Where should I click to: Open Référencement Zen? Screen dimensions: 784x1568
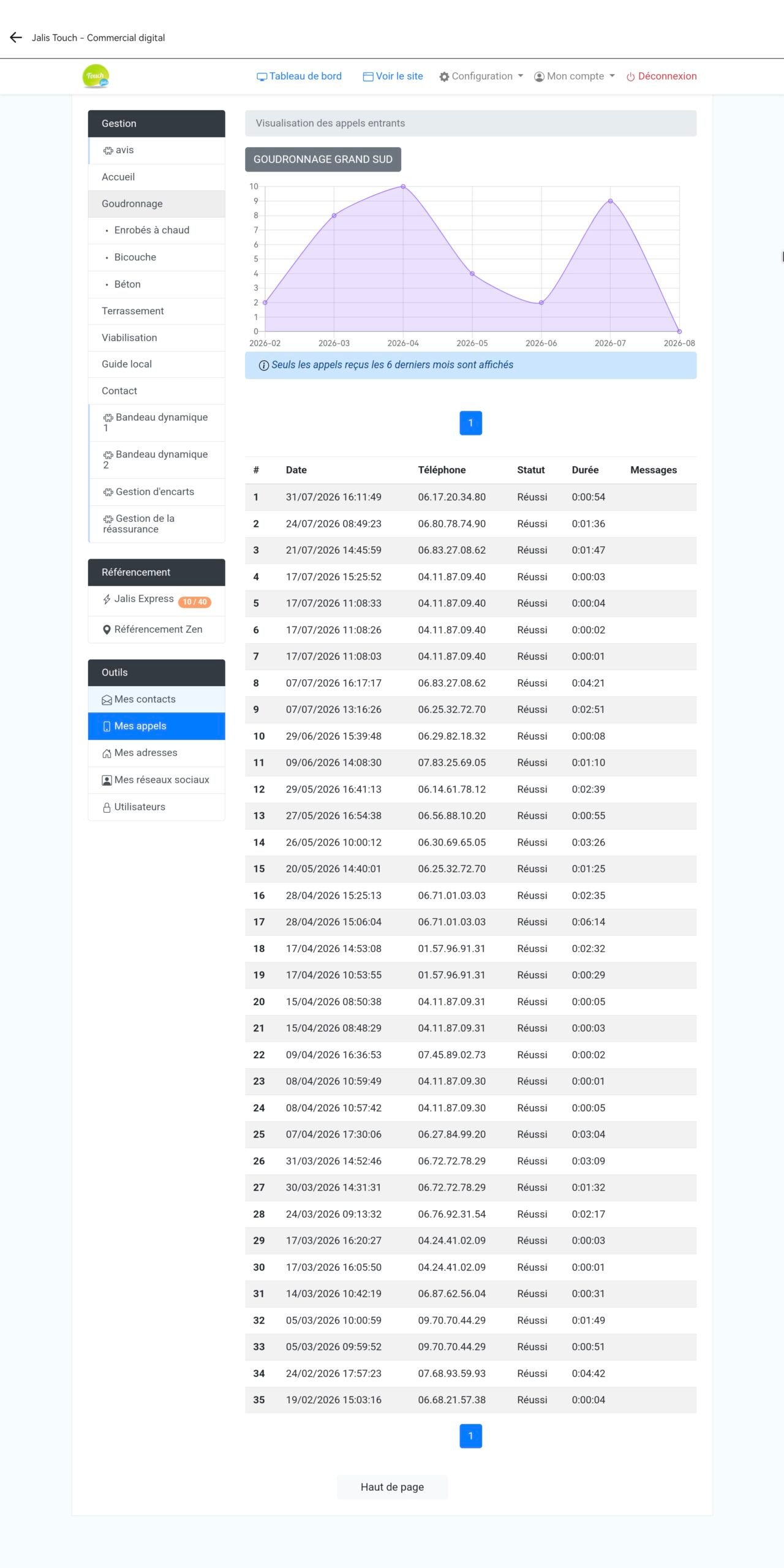(x=157, y=630)
